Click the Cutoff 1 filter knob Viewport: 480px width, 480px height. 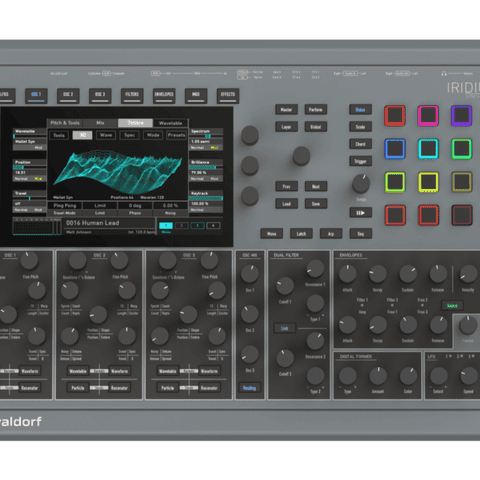coord(285,286)
